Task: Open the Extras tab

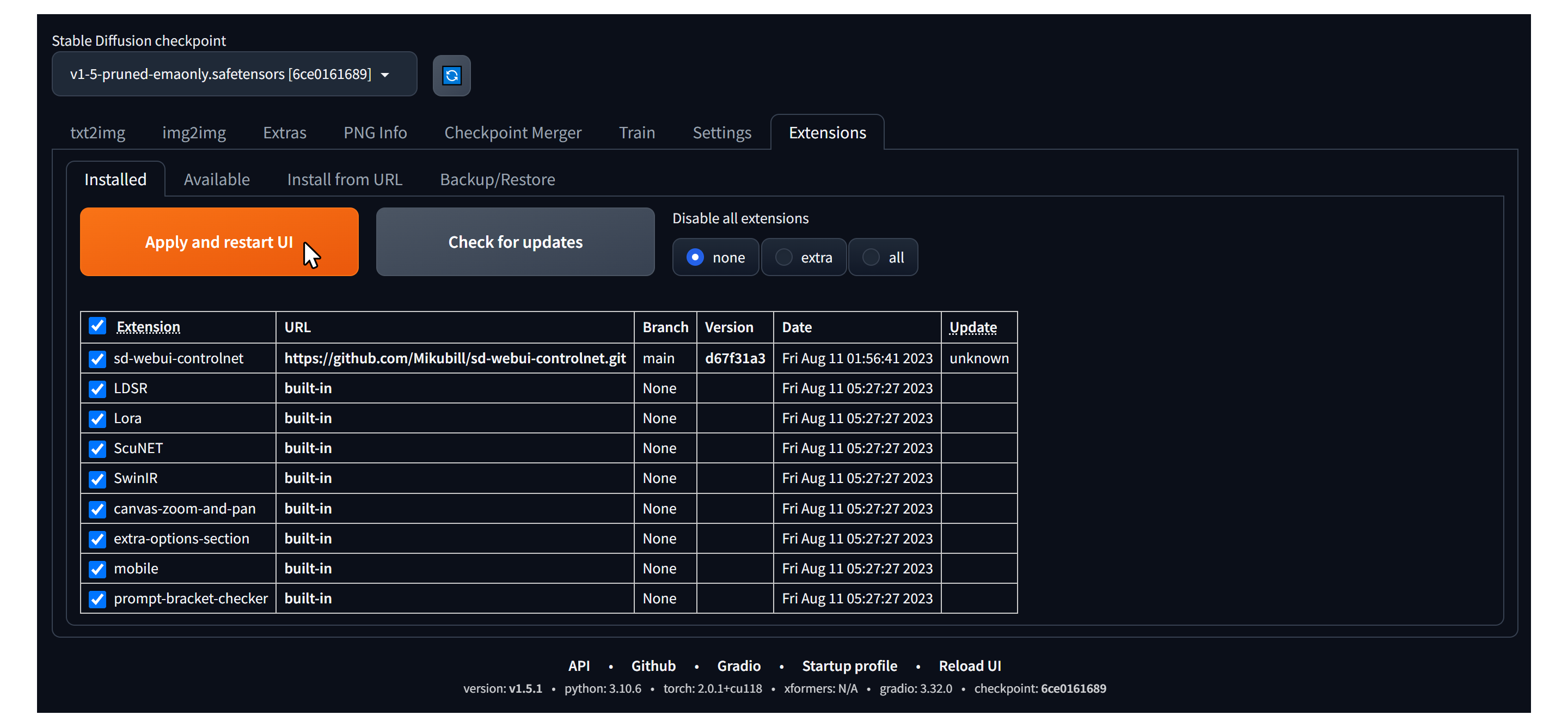Action: (x=284, y=132)
